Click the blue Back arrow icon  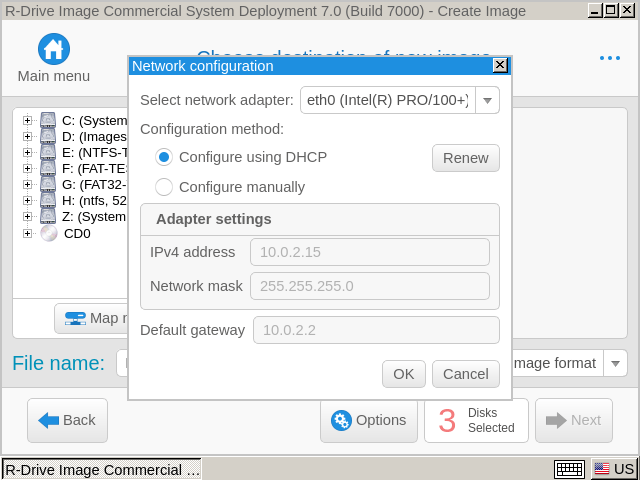click(49, 420)
